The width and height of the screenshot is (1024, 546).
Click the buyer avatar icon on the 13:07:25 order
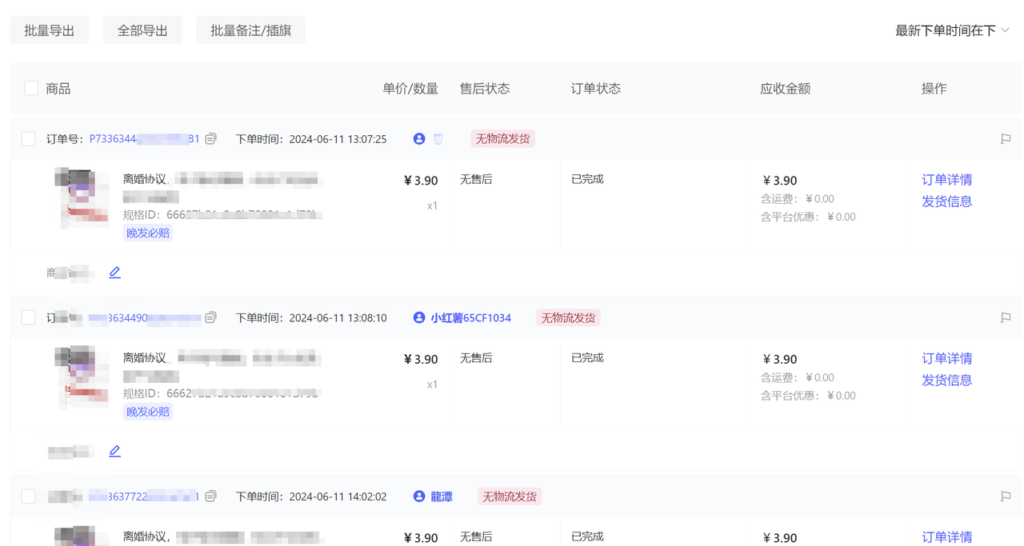[x=419, y=139]
